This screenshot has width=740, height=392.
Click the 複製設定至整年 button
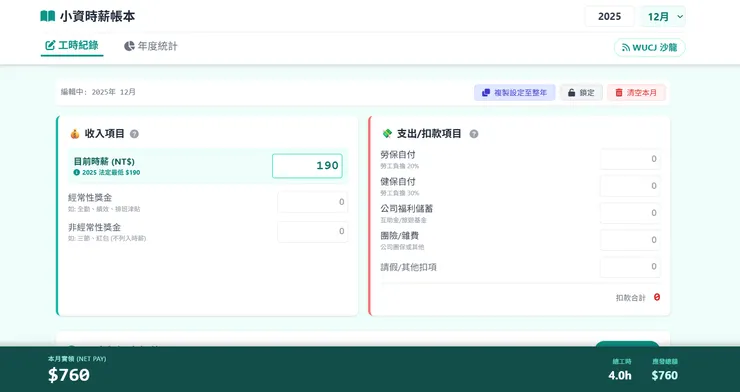[x=514, y=92]
